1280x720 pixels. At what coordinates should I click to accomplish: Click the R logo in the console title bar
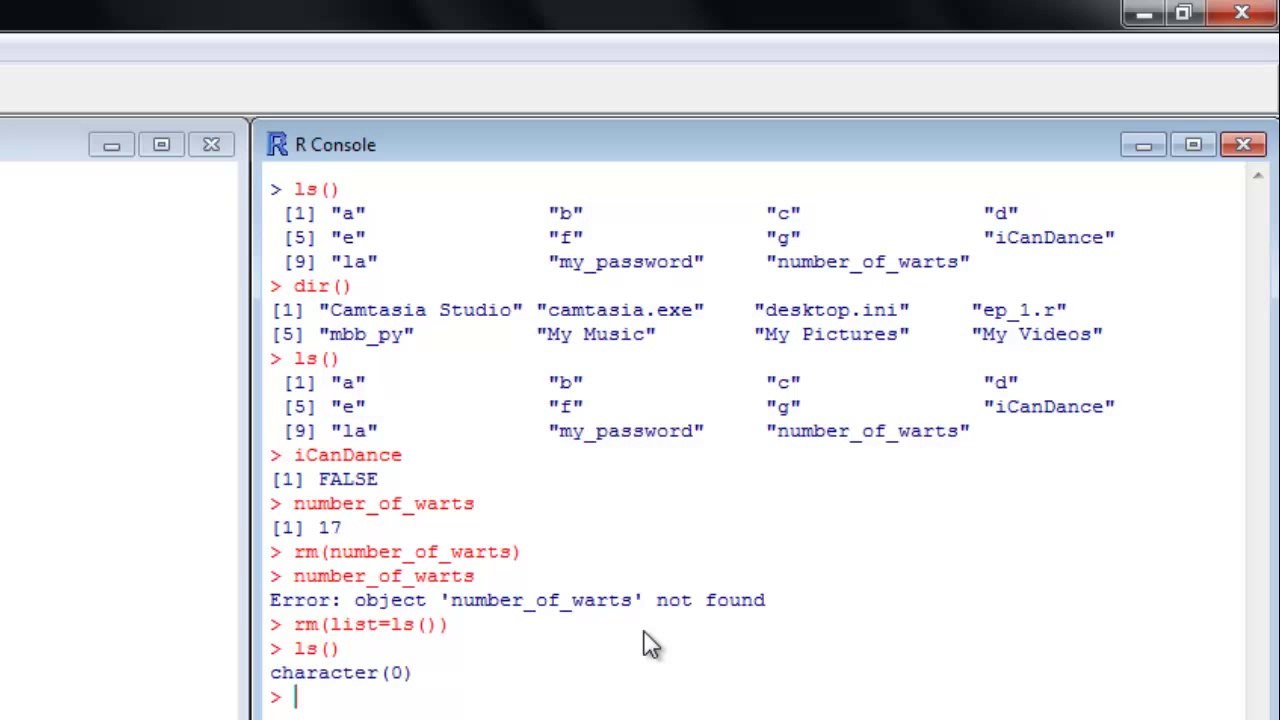click(x=277, y=145)
